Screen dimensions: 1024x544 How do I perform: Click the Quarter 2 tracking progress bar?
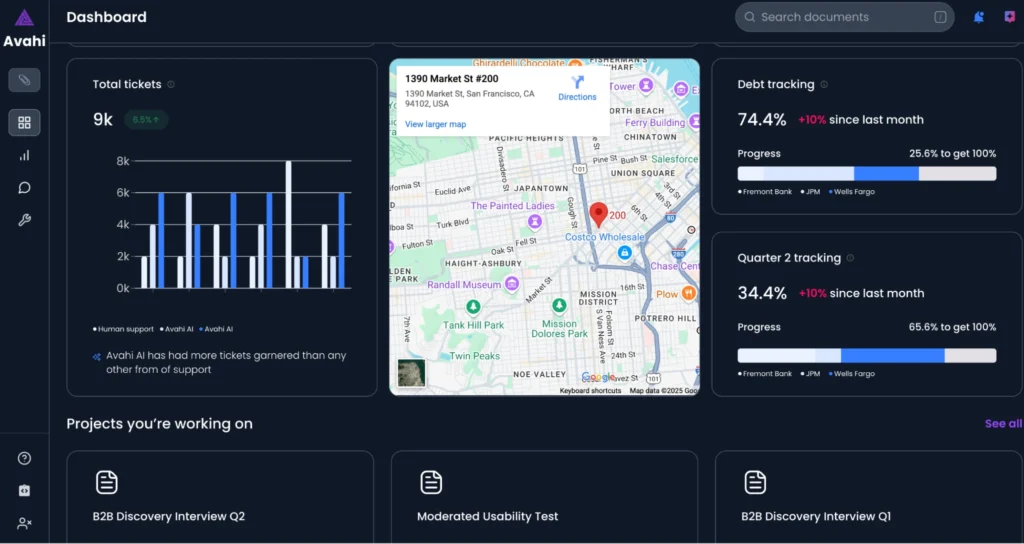pyautogui.click(x=867, y=355)
